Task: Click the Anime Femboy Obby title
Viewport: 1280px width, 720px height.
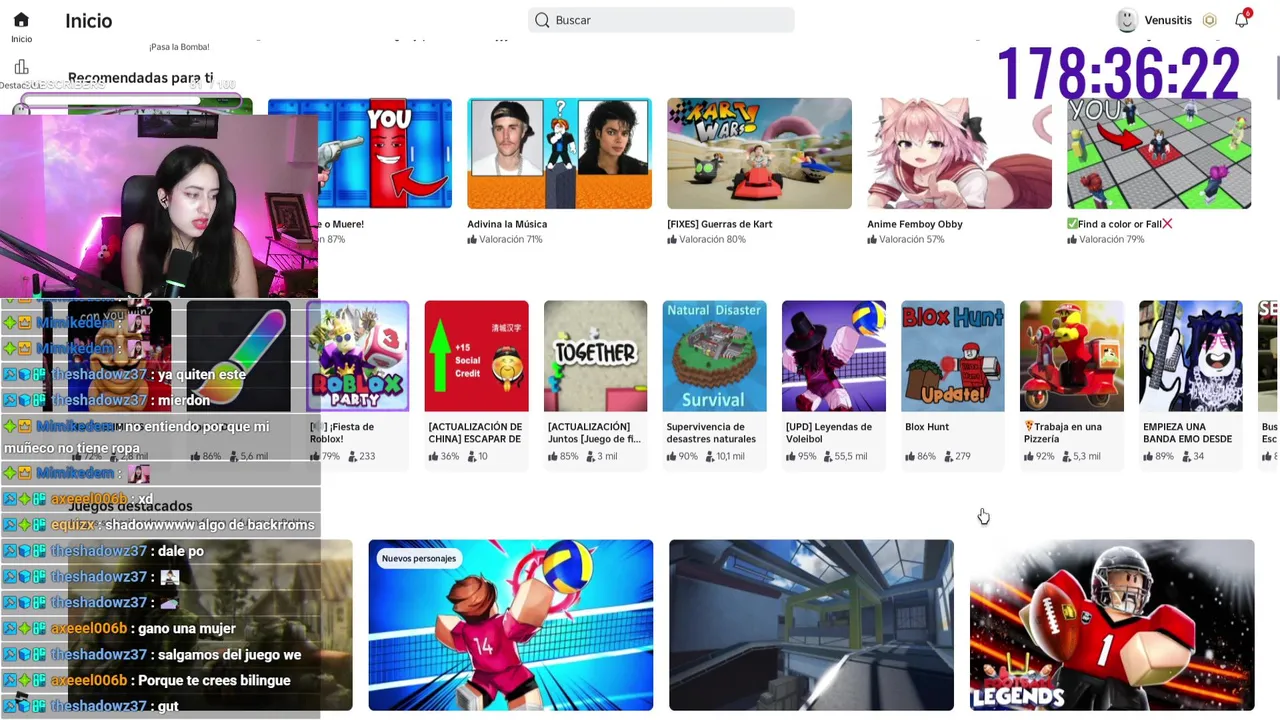Action: coord(915,224)
